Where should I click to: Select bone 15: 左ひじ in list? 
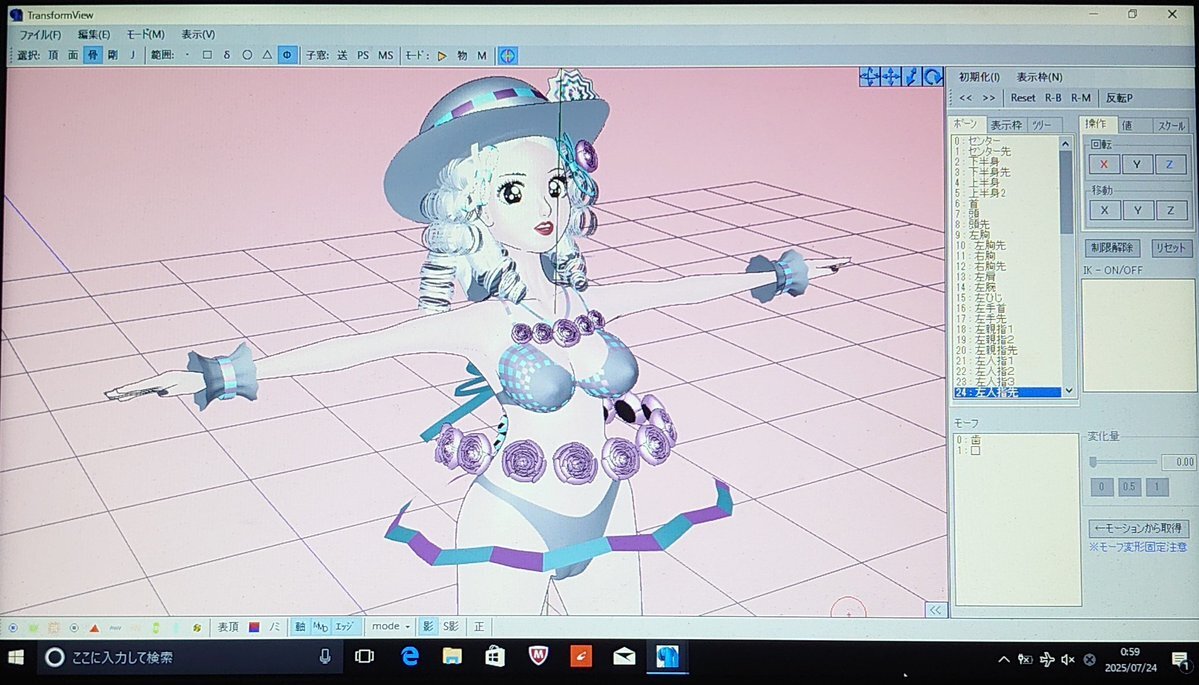click(1006, 297)
